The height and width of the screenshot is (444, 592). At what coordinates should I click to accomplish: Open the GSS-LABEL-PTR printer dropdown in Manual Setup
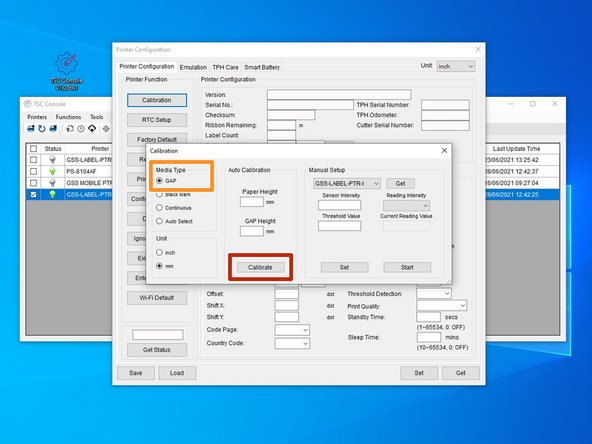click(x=347, y=183)
